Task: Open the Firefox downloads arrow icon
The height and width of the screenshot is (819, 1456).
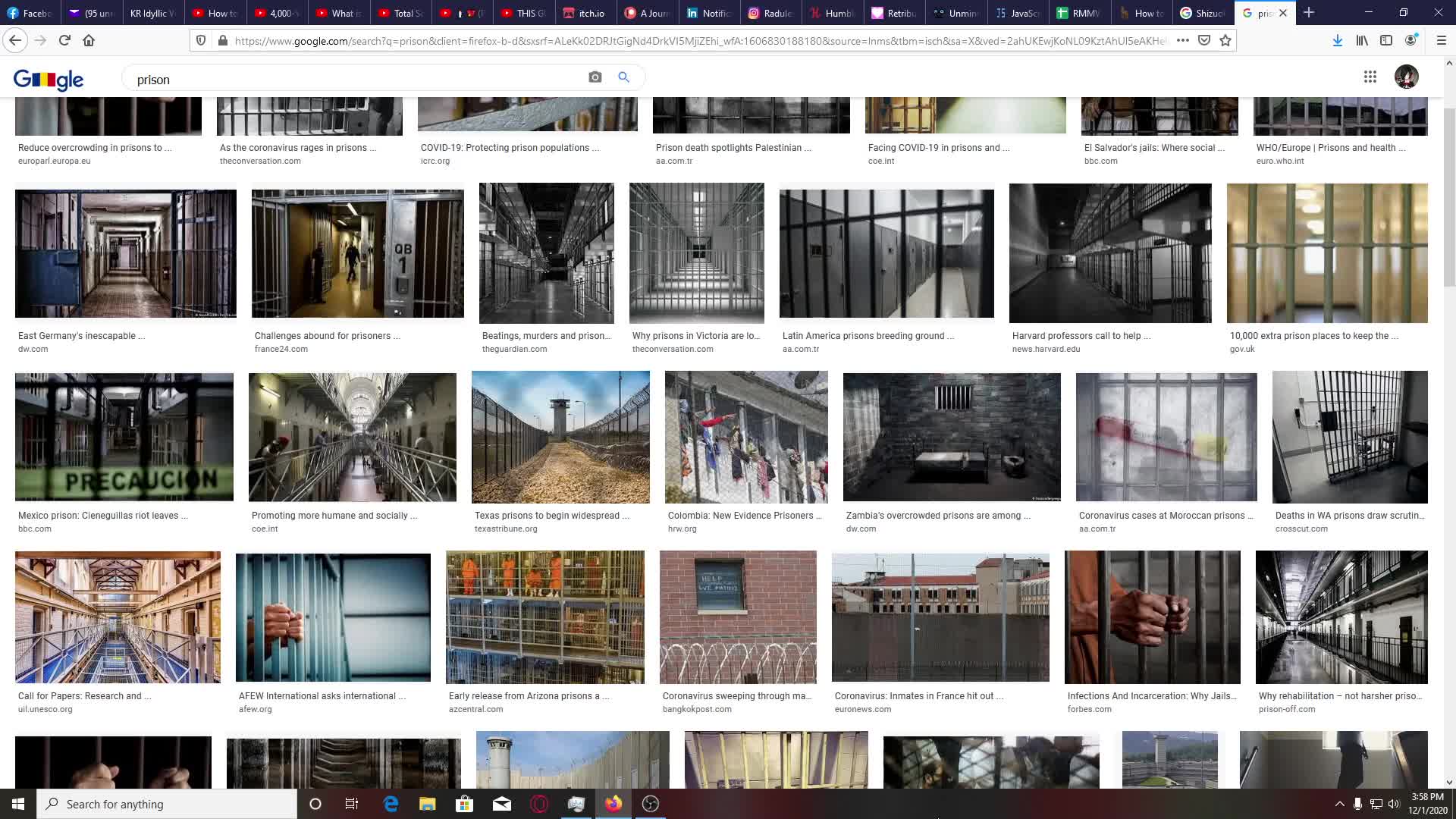Action: [x=1338, y=41]
